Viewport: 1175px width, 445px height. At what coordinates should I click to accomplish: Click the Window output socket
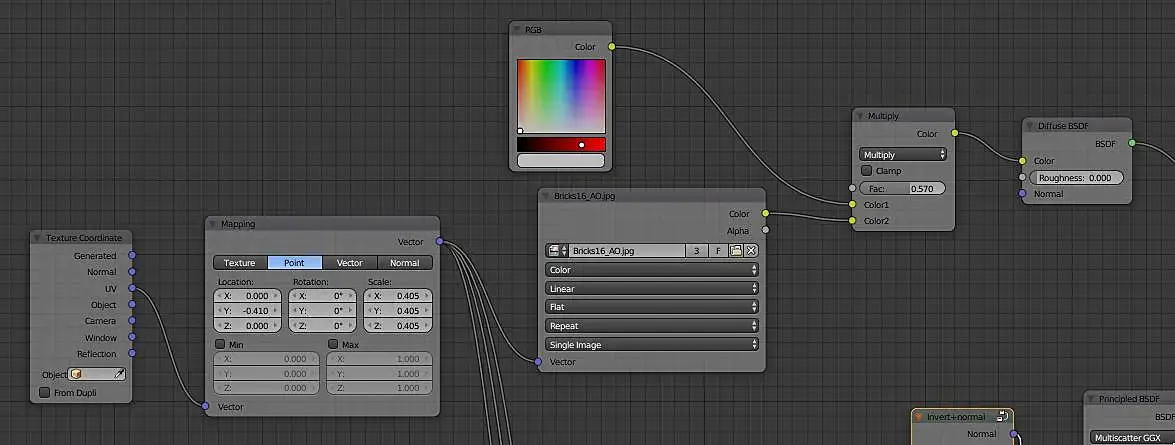[x=132, y=337]
